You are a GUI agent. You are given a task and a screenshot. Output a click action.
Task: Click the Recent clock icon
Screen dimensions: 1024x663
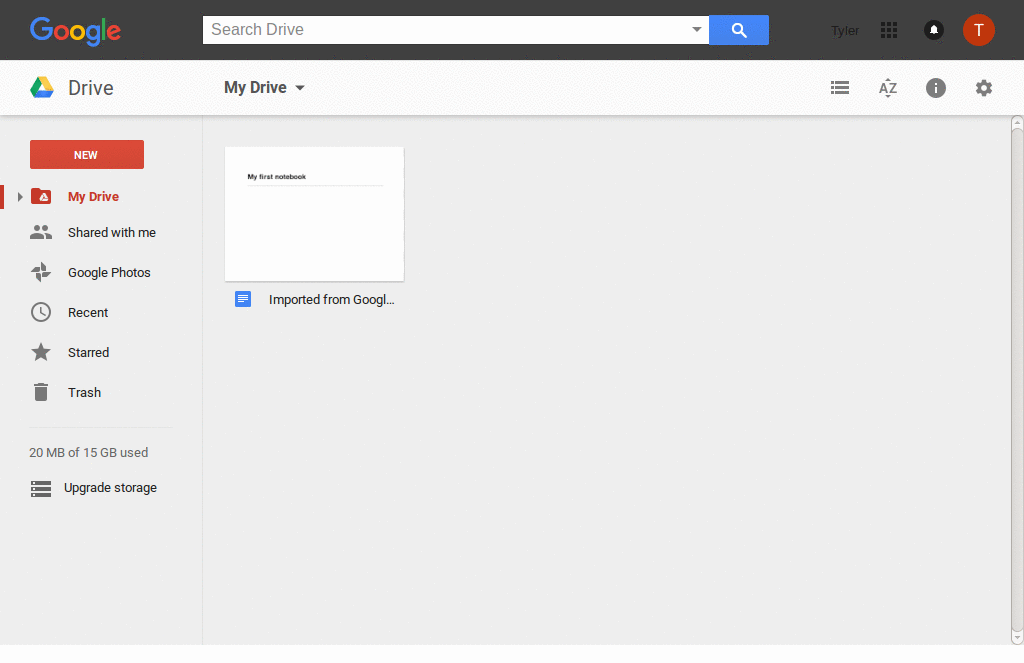click(41, 312)
